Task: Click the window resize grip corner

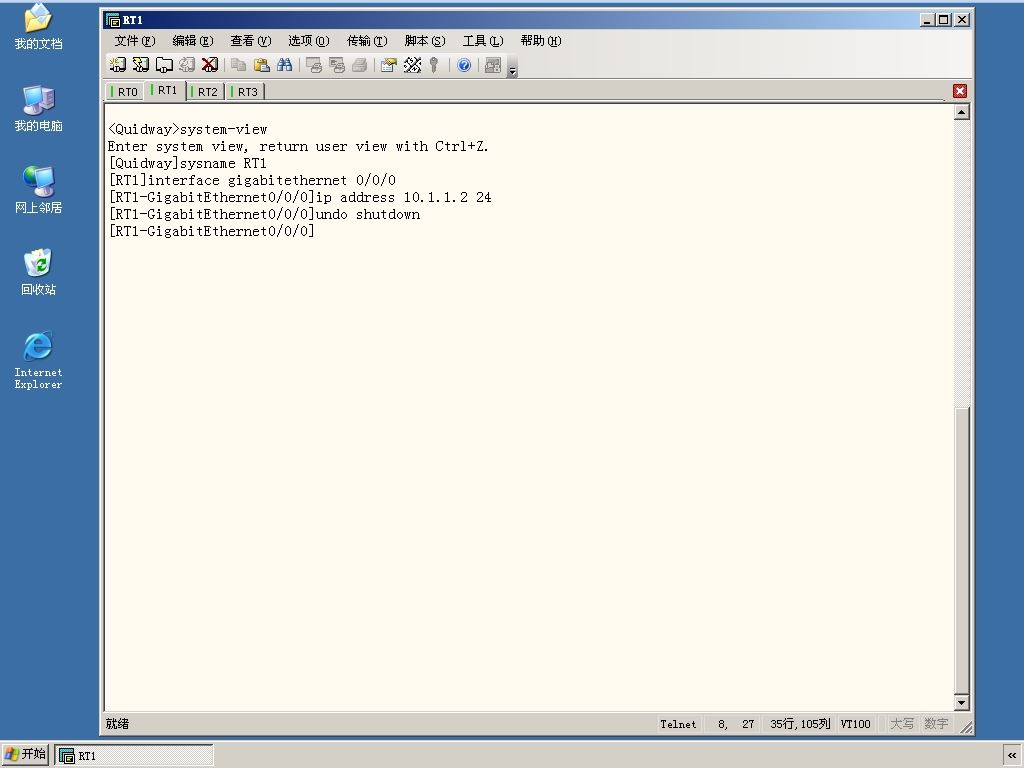Action: click(966, 727)
